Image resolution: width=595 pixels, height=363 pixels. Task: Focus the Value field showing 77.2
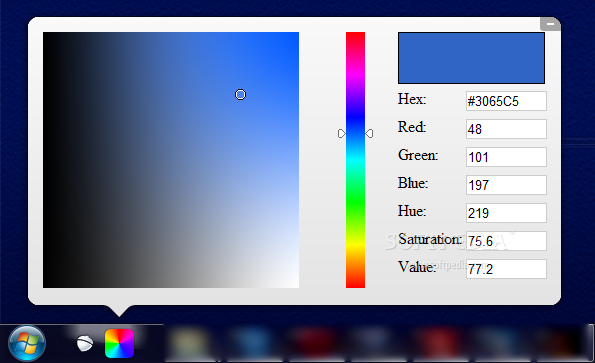pos(506,269)
